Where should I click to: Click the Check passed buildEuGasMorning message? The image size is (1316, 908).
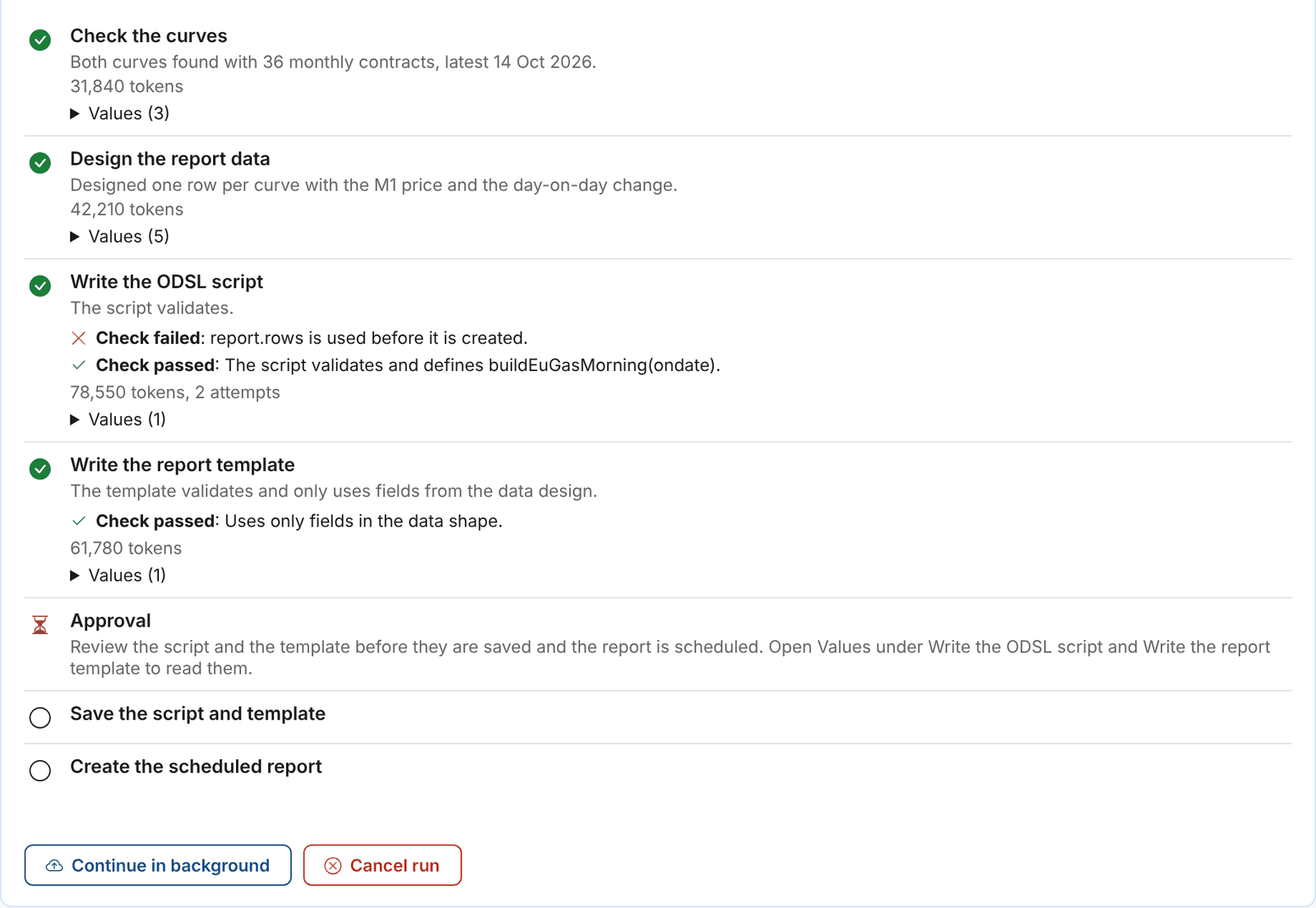coord(408,365)
